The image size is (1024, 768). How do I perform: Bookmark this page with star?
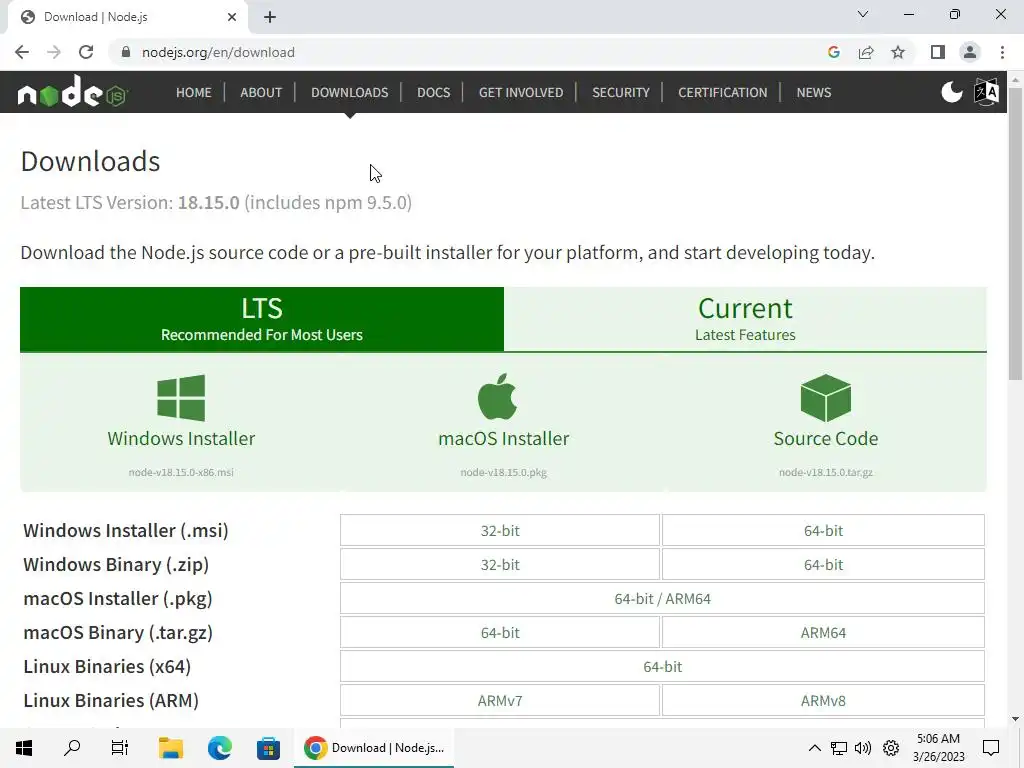[x=898, y=52]
